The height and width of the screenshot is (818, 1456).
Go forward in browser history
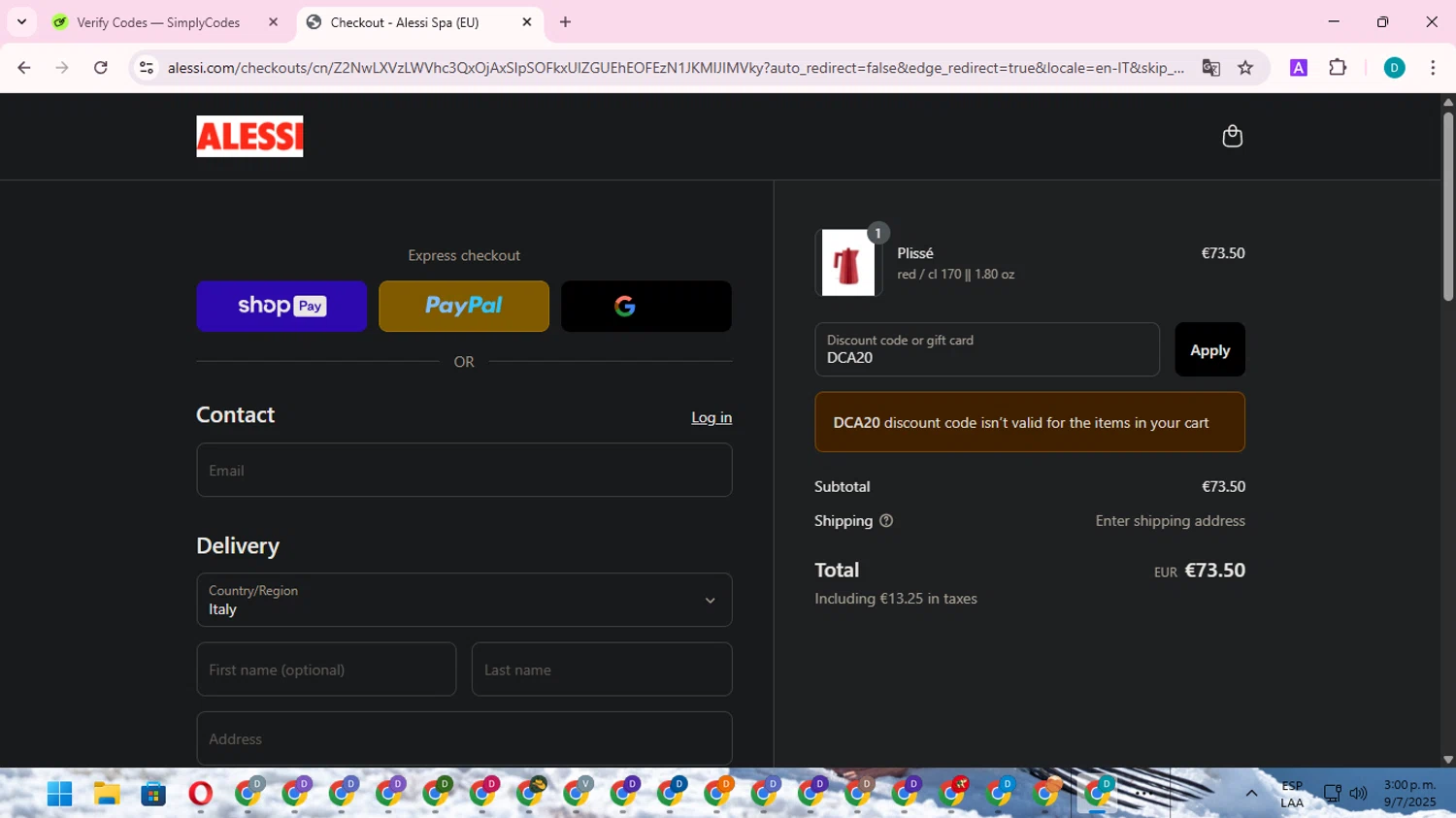click(x=62, y=68)
